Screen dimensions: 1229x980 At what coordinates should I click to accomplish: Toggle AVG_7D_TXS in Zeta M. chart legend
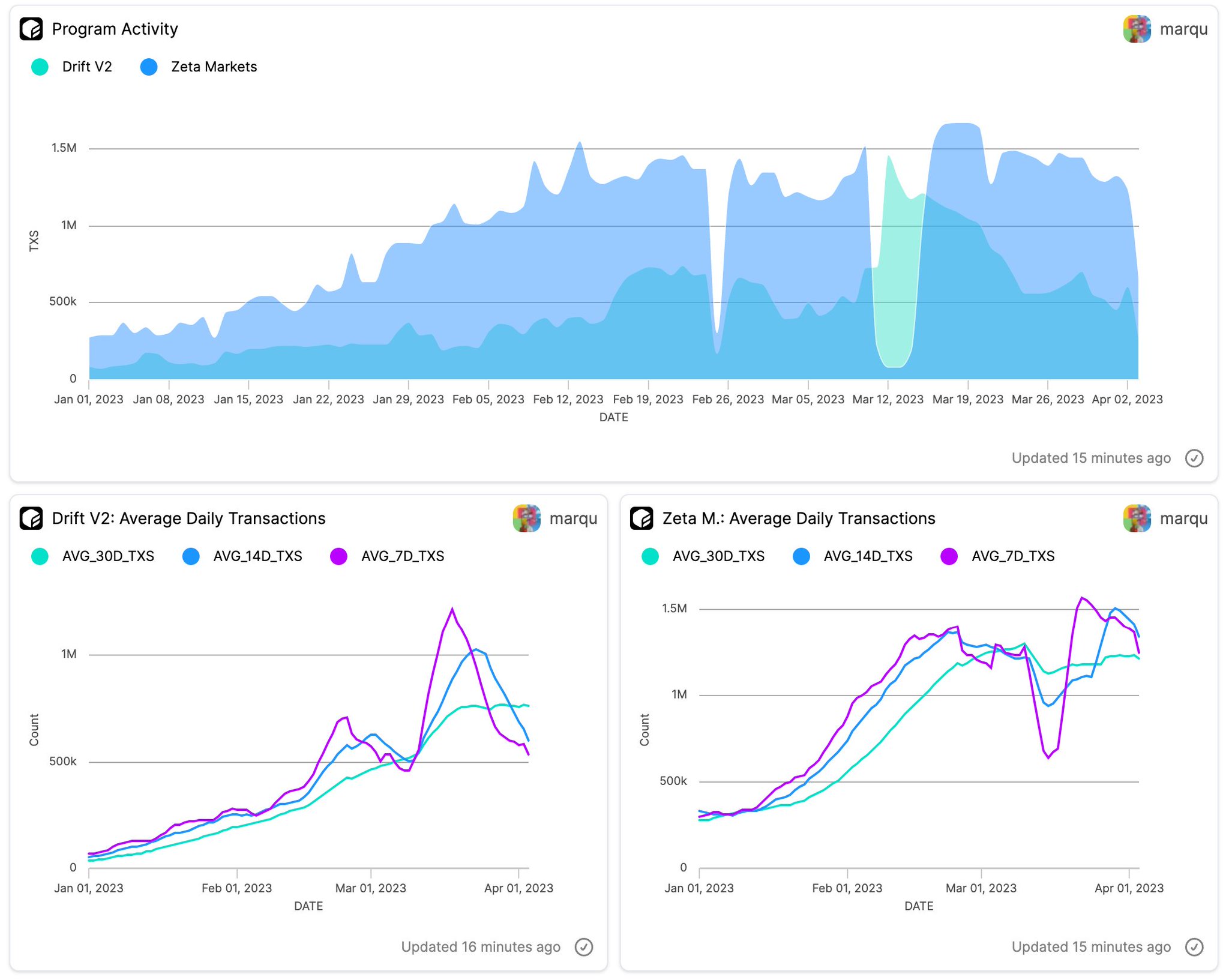click(998, 556)
